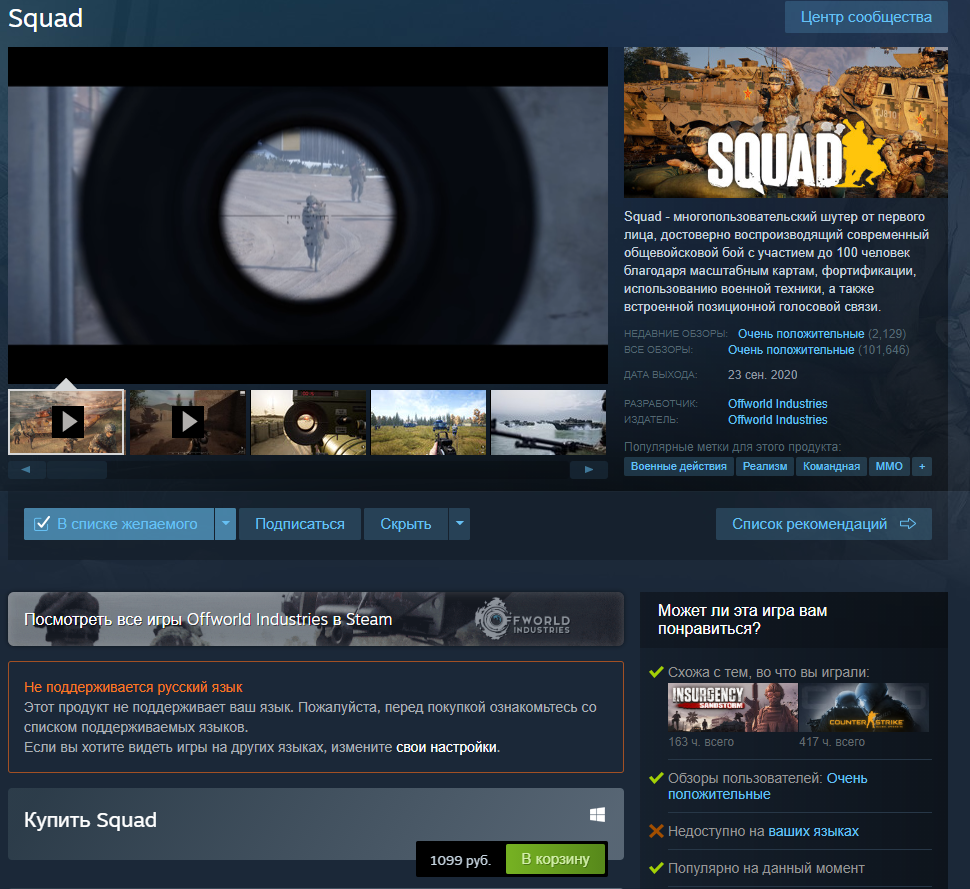Click the thumbnail strip scrollbar handle
Image resolution: width=970 pixels, height=889 pixels.
(77, 470)
